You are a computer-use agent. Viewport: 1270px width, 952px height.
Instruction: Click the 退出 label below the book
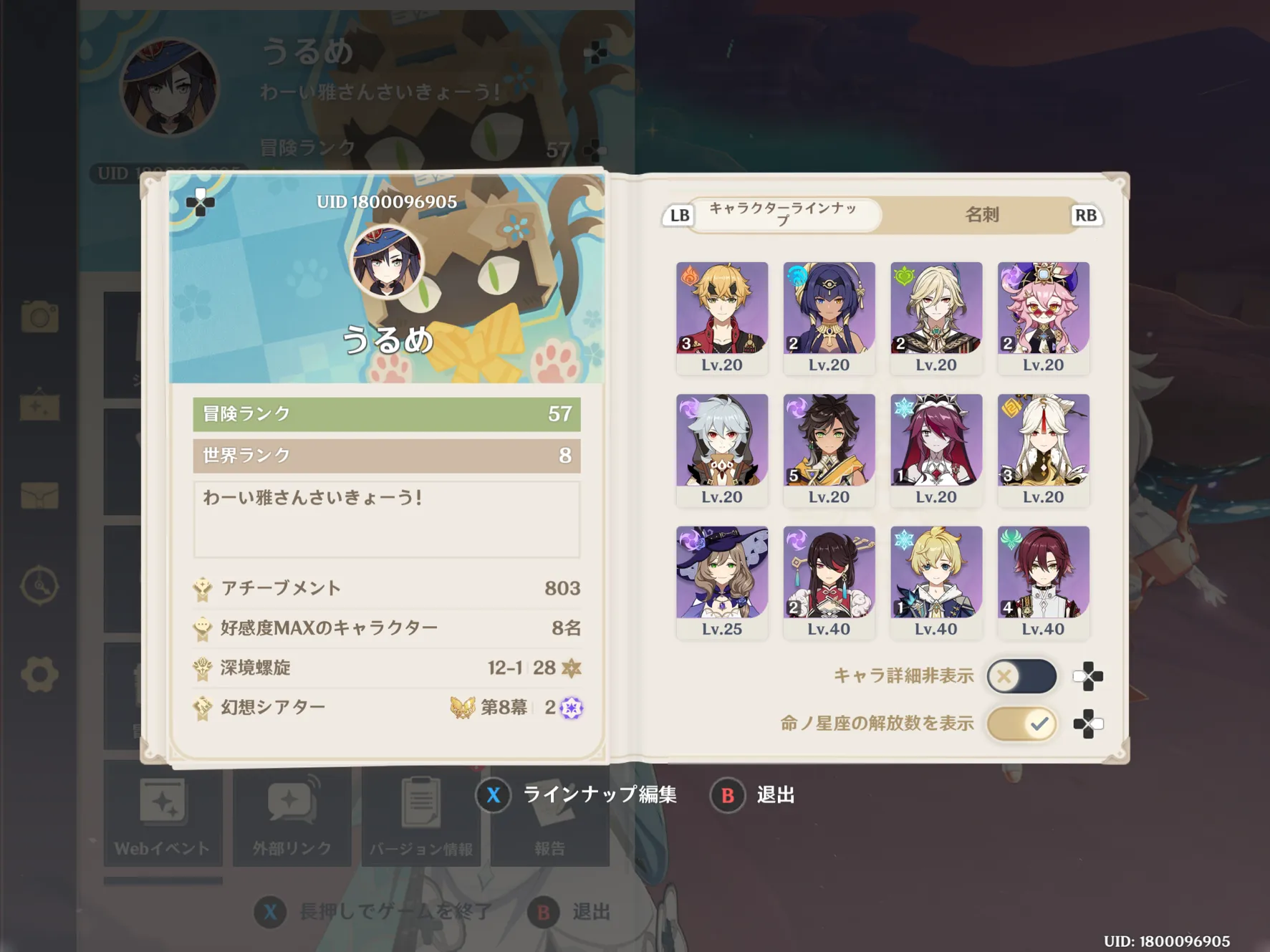point(776,795)
